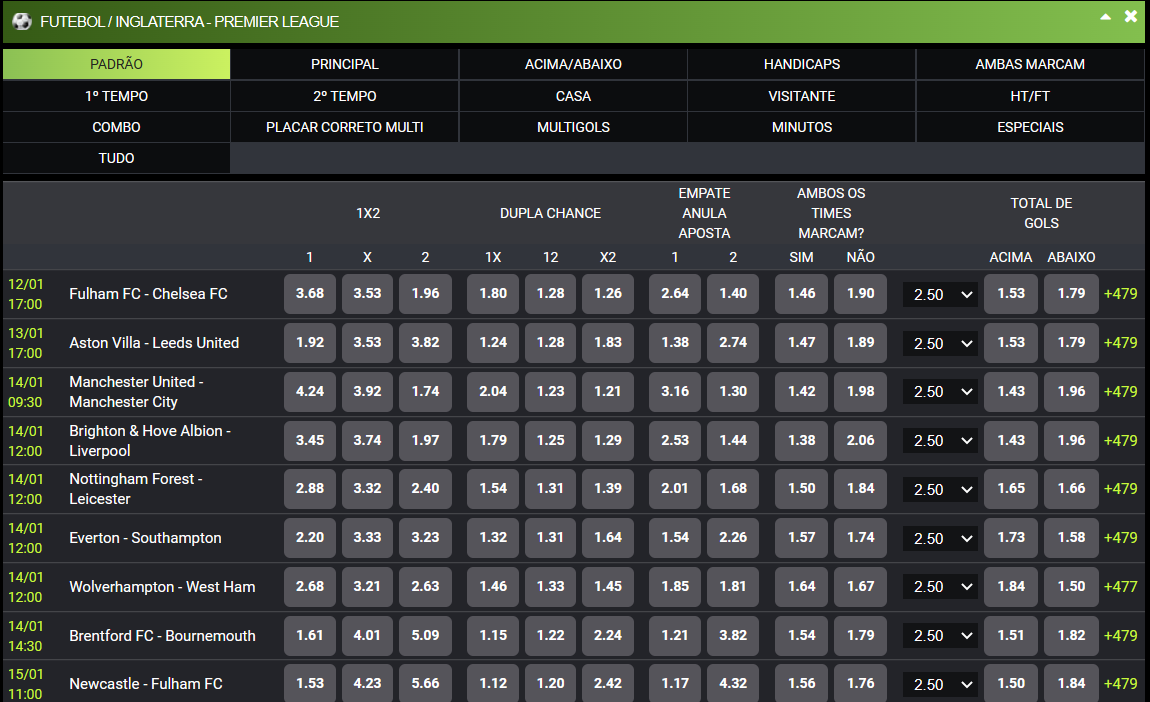Image resolution: width=1150 pixels, height=702 pixels.
Task: Select over 2.50 goals at 1.84 for Wolverhampton
Action: [1011, 587]
